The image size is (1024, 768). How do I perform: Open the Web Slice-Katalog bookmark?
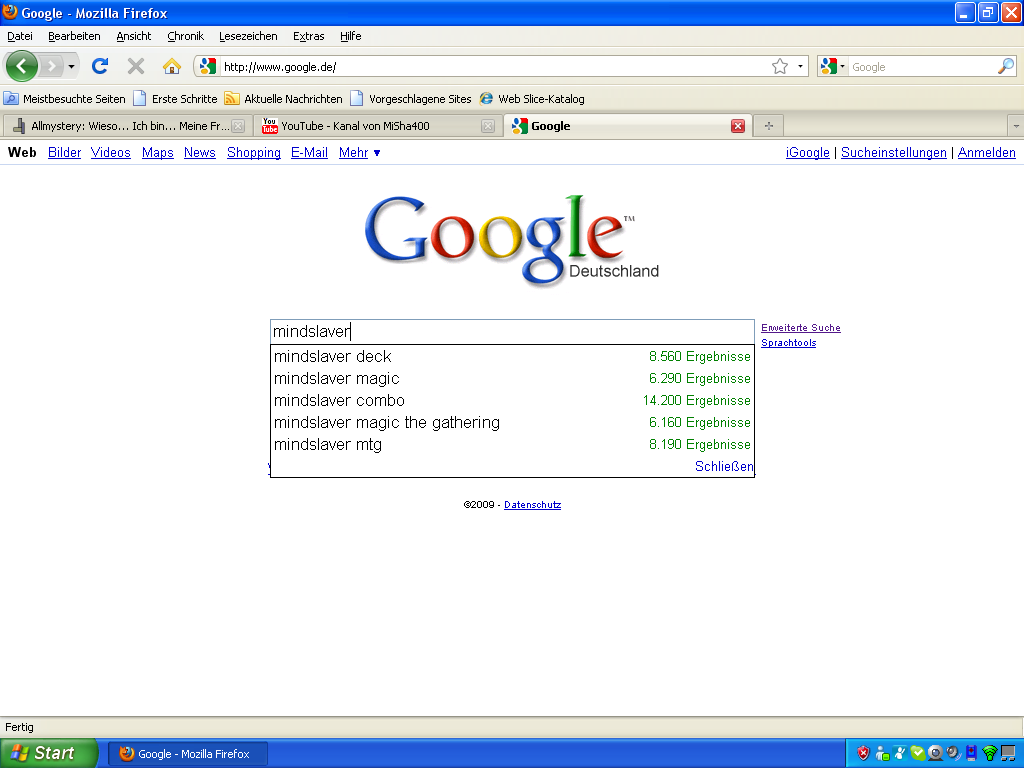(532, 99)
